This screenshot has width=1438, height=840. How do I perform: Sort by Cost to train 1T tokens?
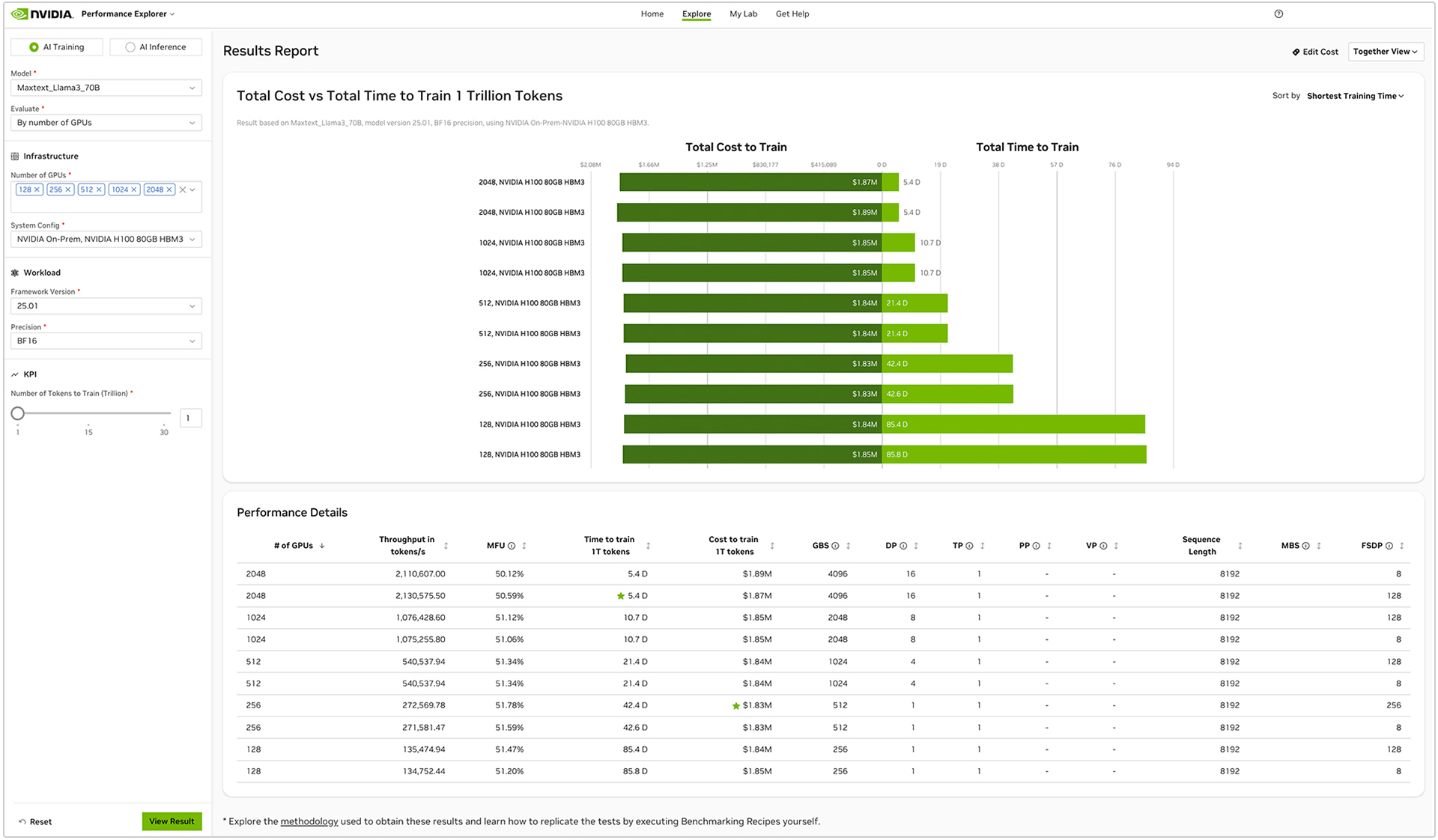(x=772, y=546)
